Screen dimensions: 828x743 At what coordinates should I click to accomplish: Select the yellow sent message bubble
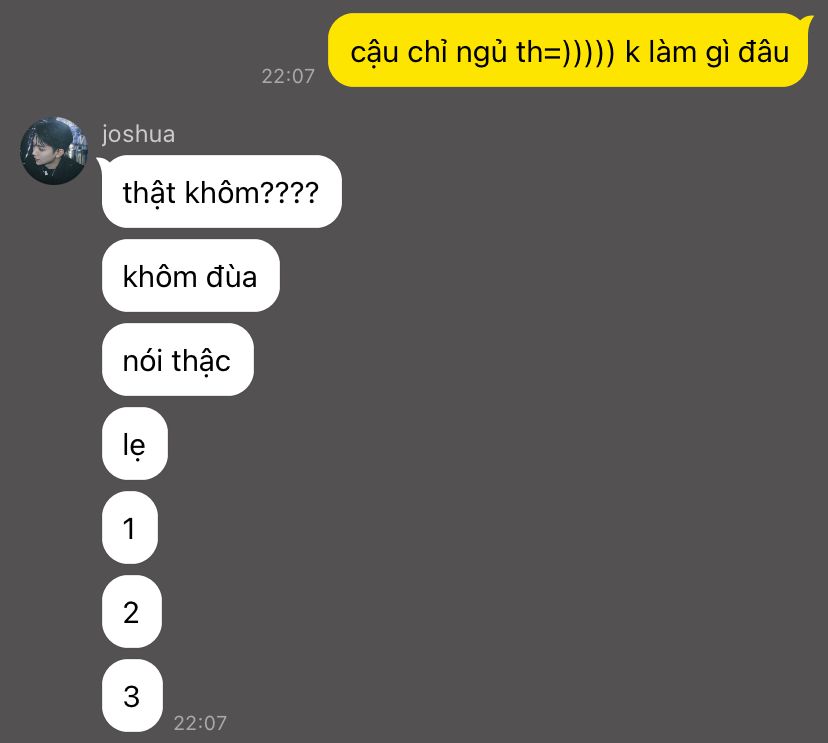click(x=568, y=51)
